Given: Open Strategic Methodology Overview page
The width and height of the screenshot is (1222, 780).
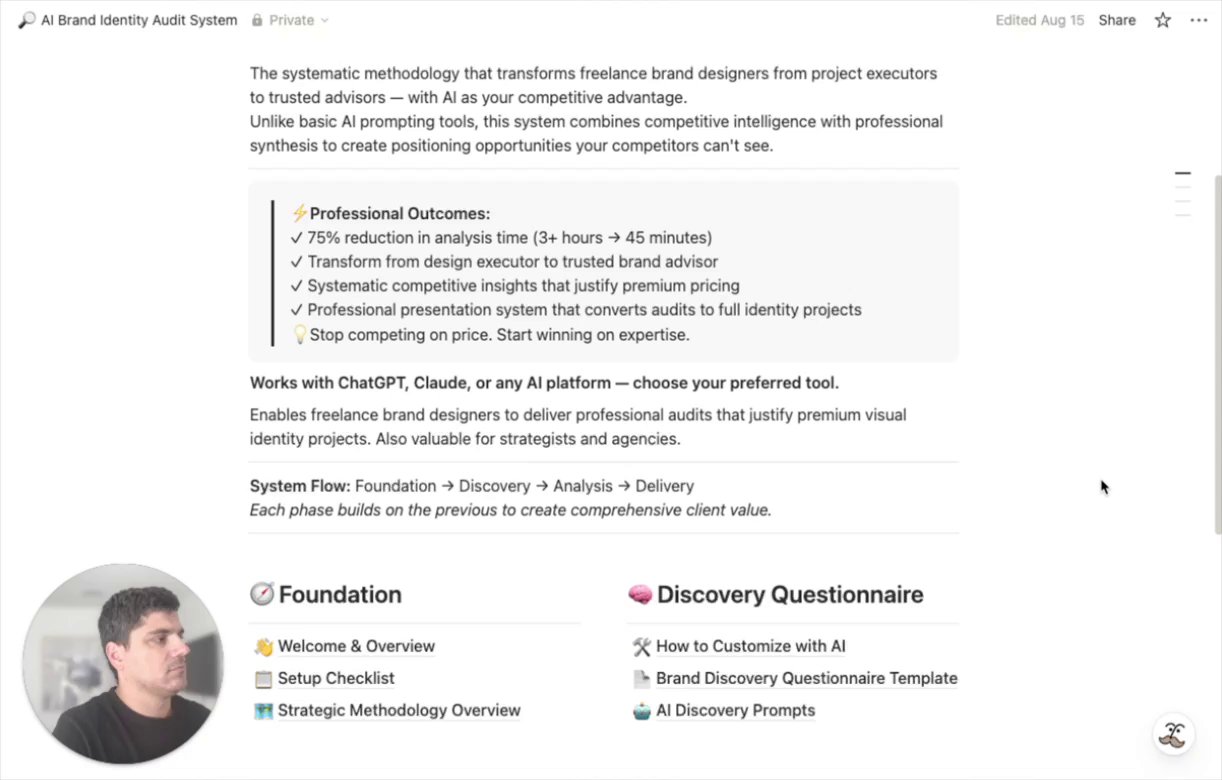Looking at the screenshot, I should [399, 710].
